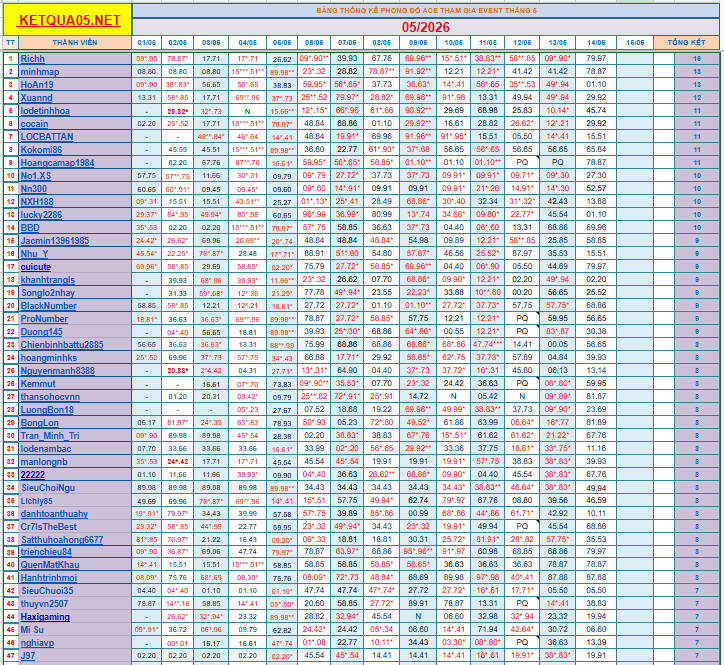This screenshot has height=665, width=724.
Task: Select member cell SieuChuoi35
Action: 75,590
